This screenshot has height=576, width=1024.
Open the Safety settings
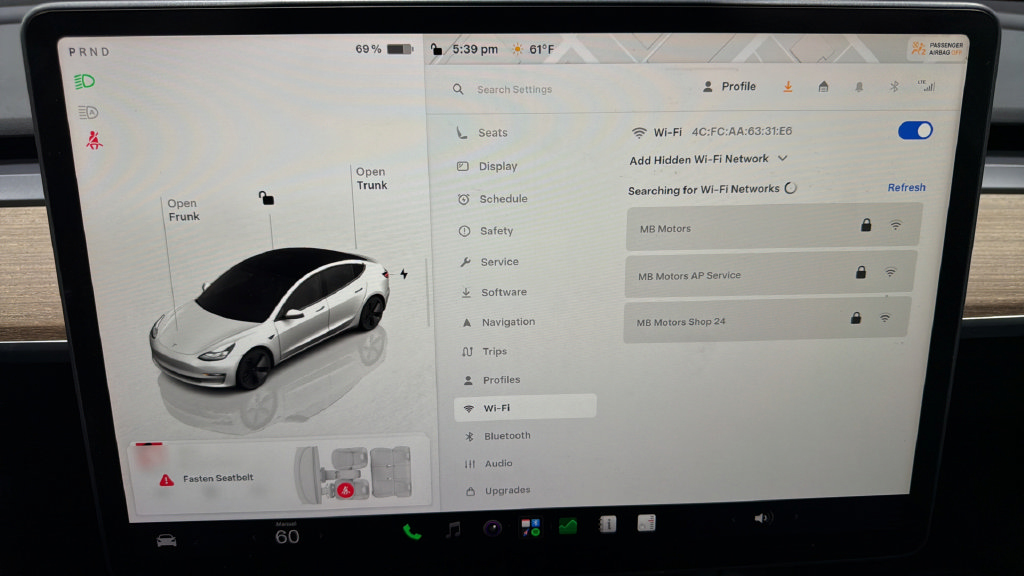click(486, 231)
